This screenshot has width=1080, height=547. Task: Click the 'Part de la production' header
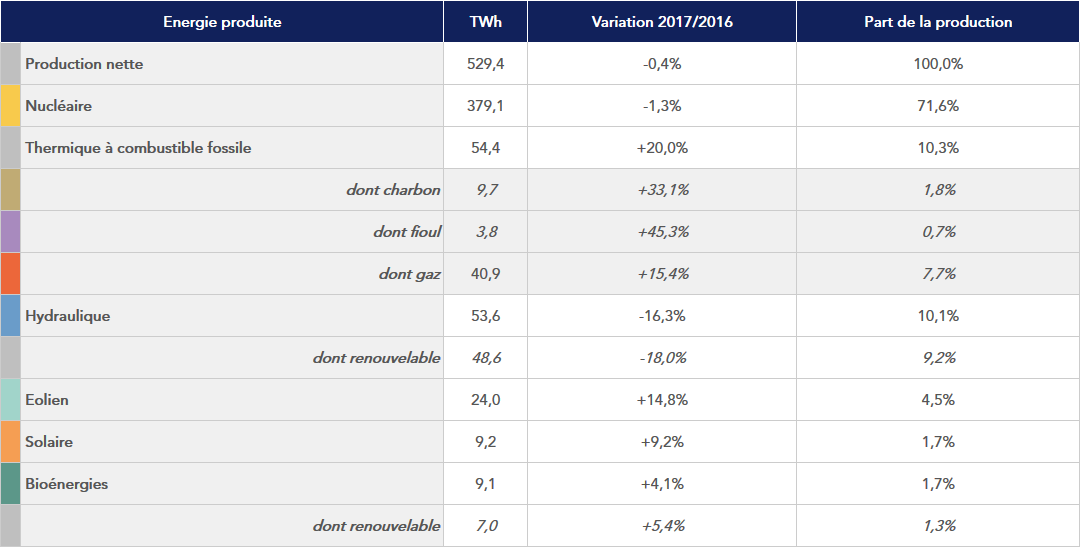point(938,22)
